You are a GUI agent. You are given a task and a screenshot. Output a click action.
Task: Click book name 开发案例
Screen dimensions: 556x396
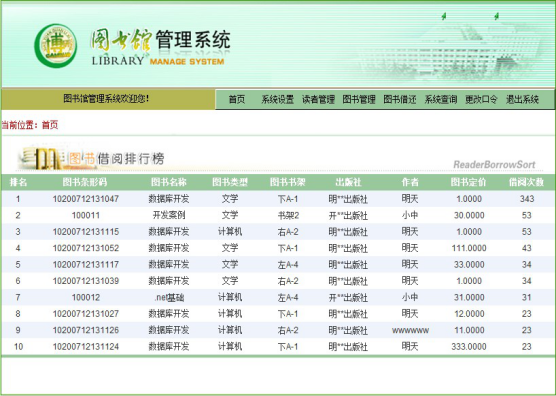[x=169, y=215]
